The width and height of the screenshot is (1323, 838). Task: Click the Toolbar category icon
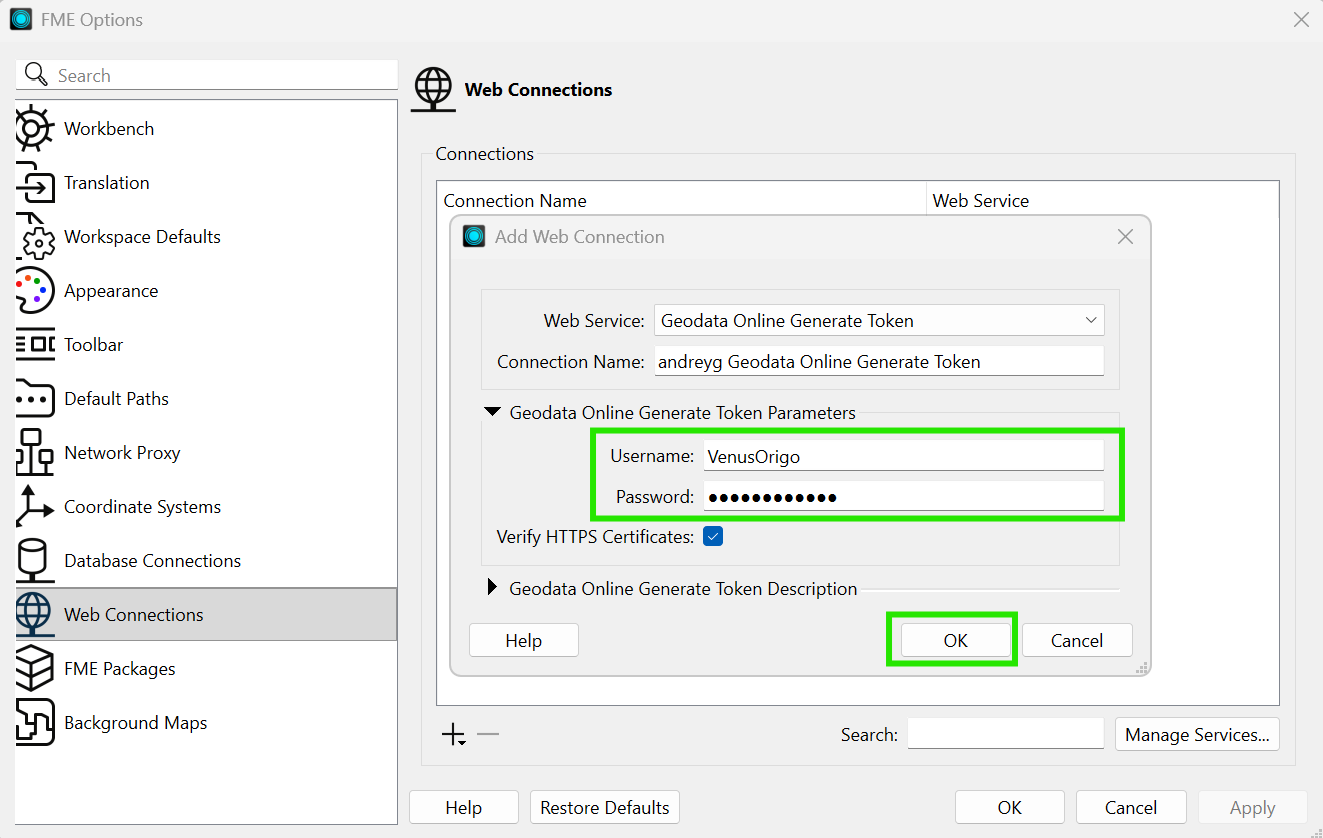(x=34, y=344)
